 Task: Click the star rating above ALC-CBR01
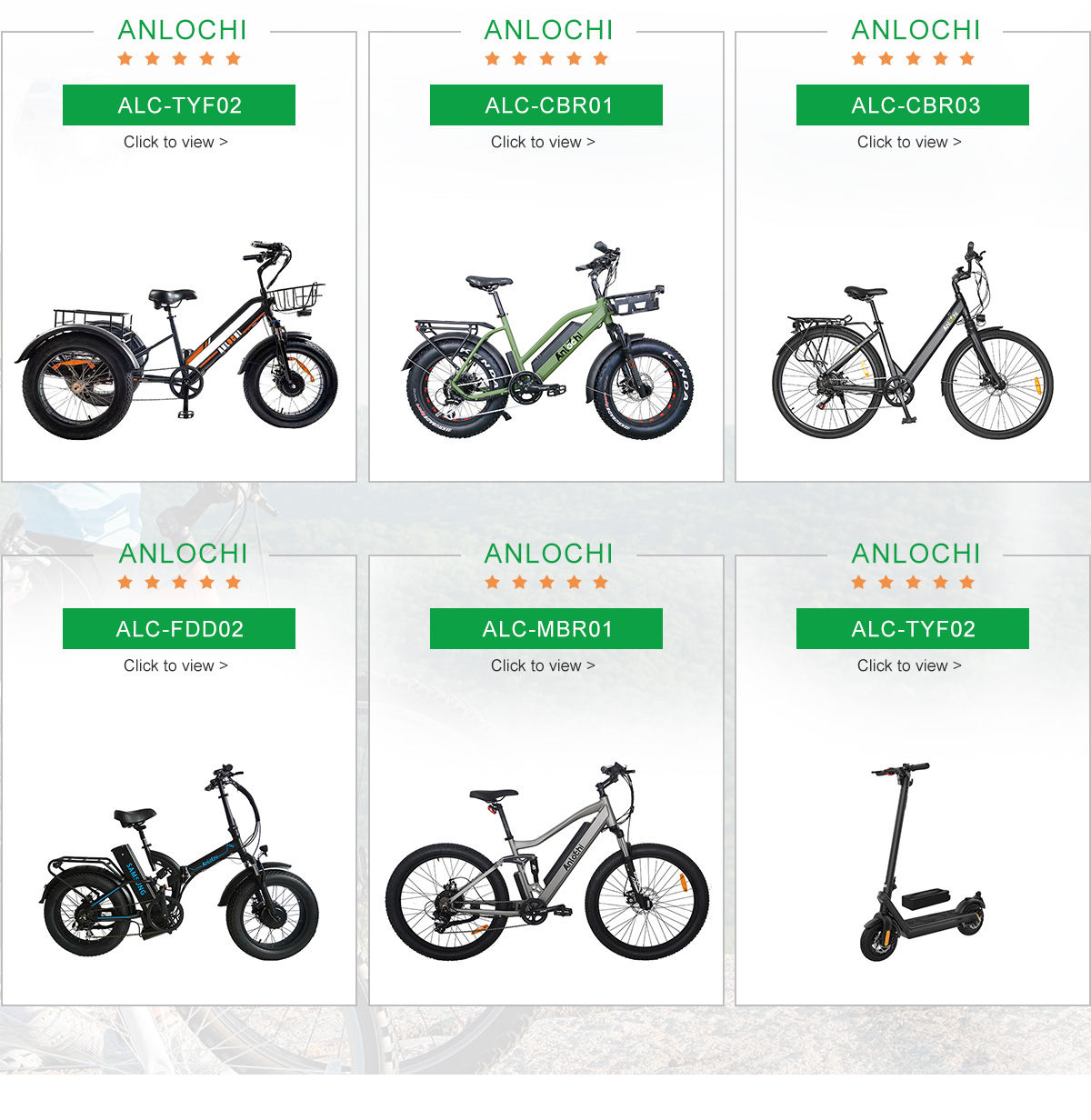pyautogui.click(x=546, y=59)
